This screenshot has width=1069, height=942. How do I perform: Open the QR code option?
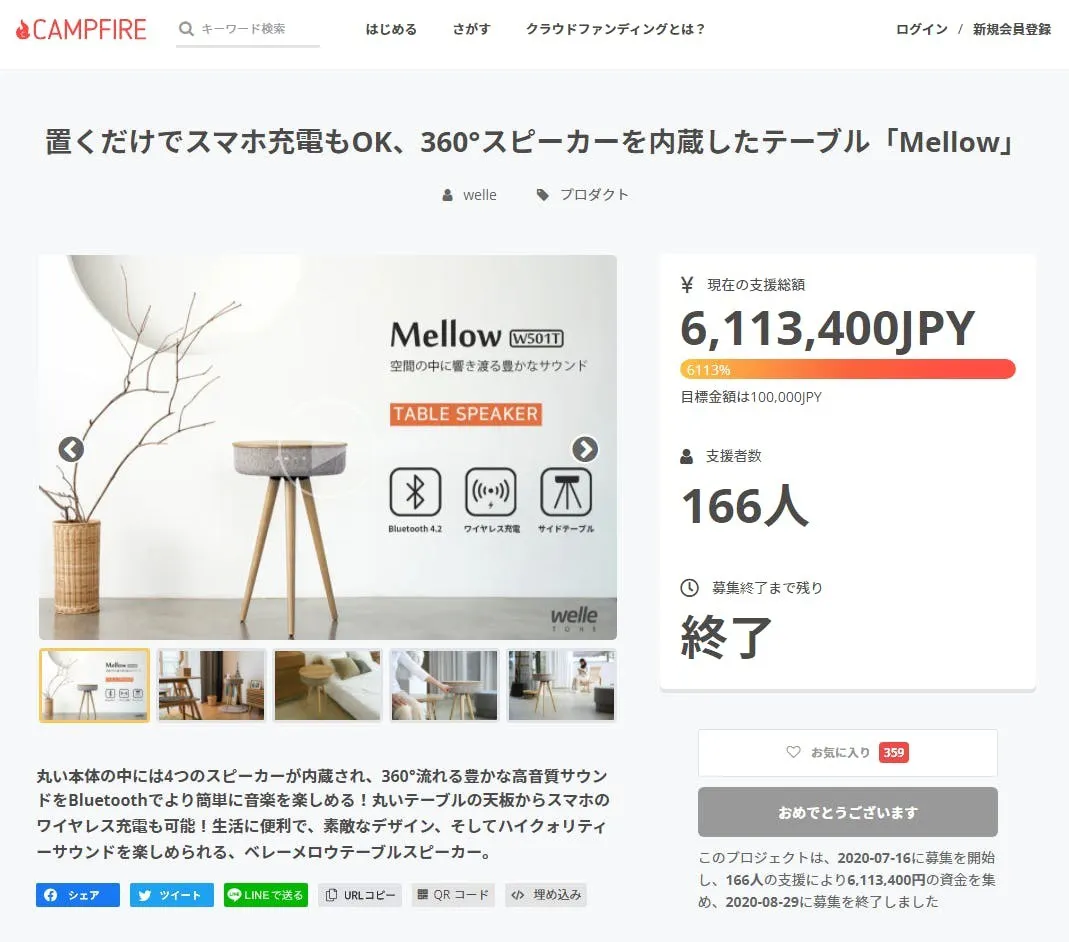click(x=453, y=895)
